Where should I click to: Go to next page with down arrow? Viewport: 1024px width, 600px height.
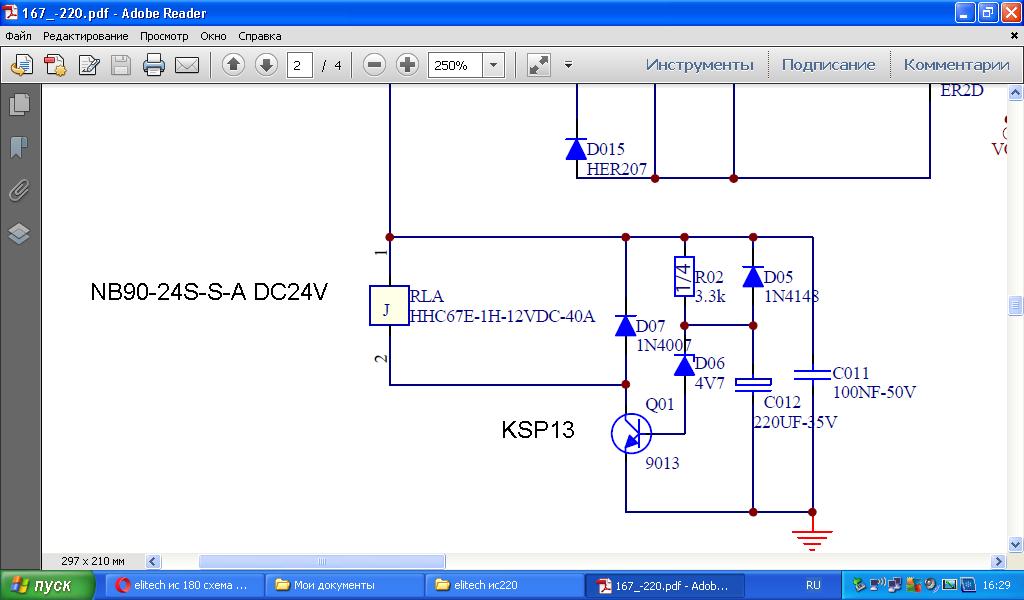click(x=266, y=65)
